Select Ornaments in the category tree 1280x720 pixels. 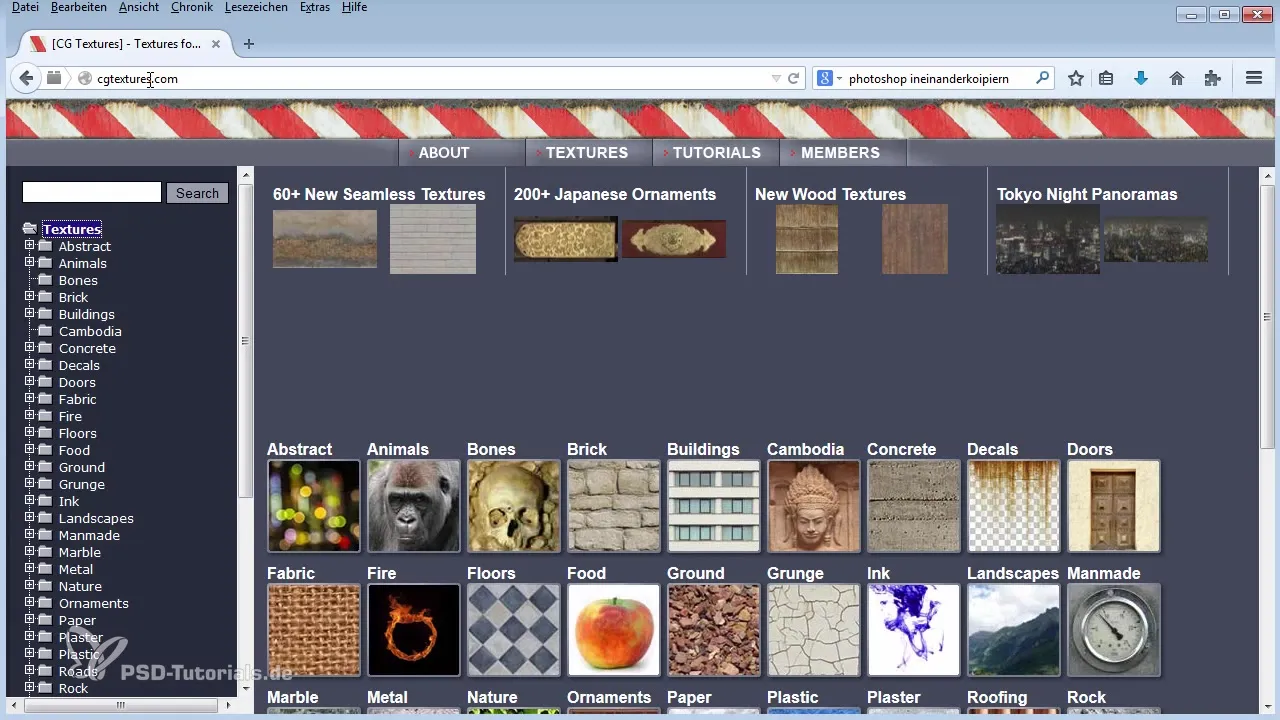click(x=94, y=603)
